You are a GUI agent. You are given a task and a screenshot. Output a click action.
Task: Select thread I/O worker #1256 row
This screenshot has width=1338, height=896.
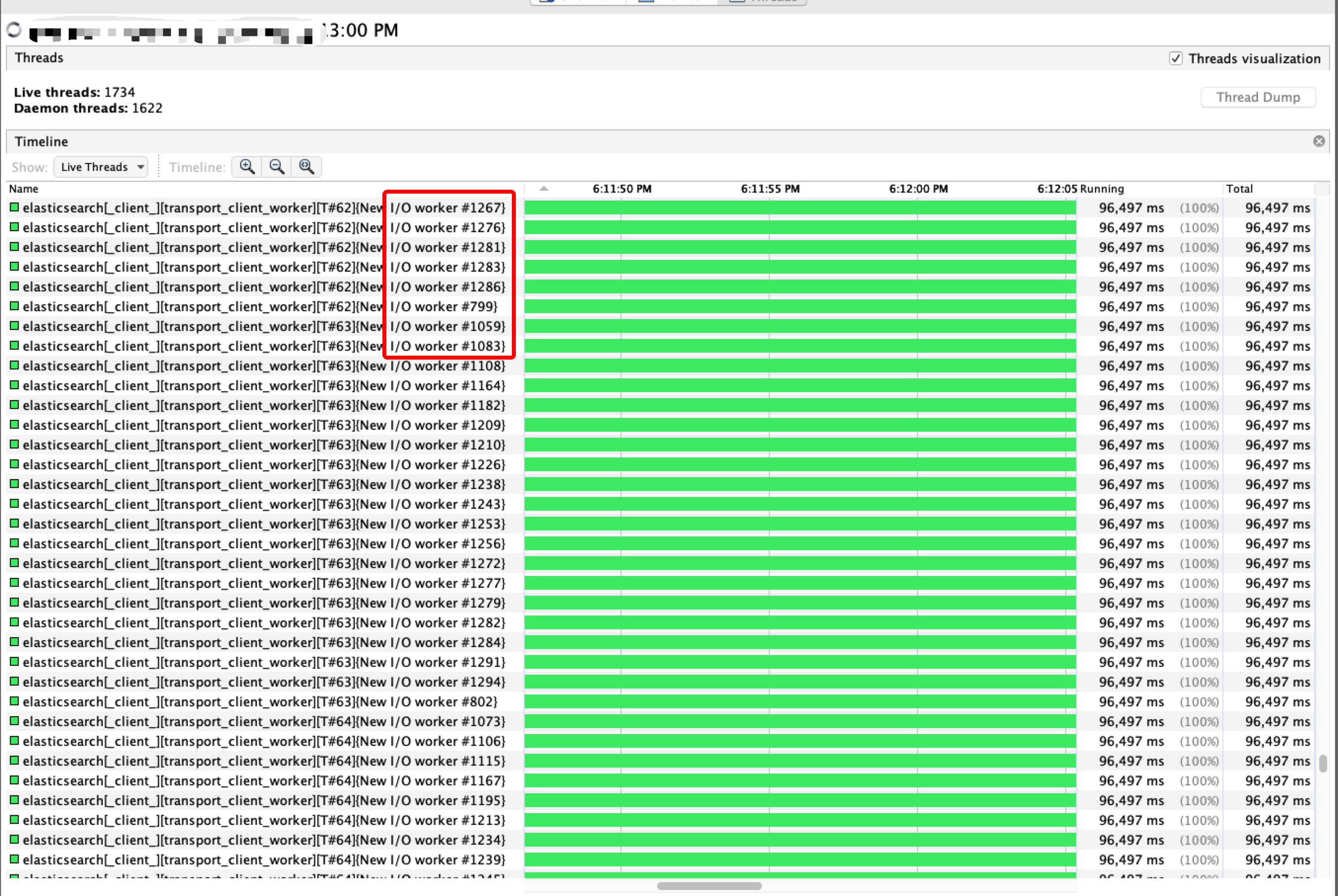click(661, 544)
